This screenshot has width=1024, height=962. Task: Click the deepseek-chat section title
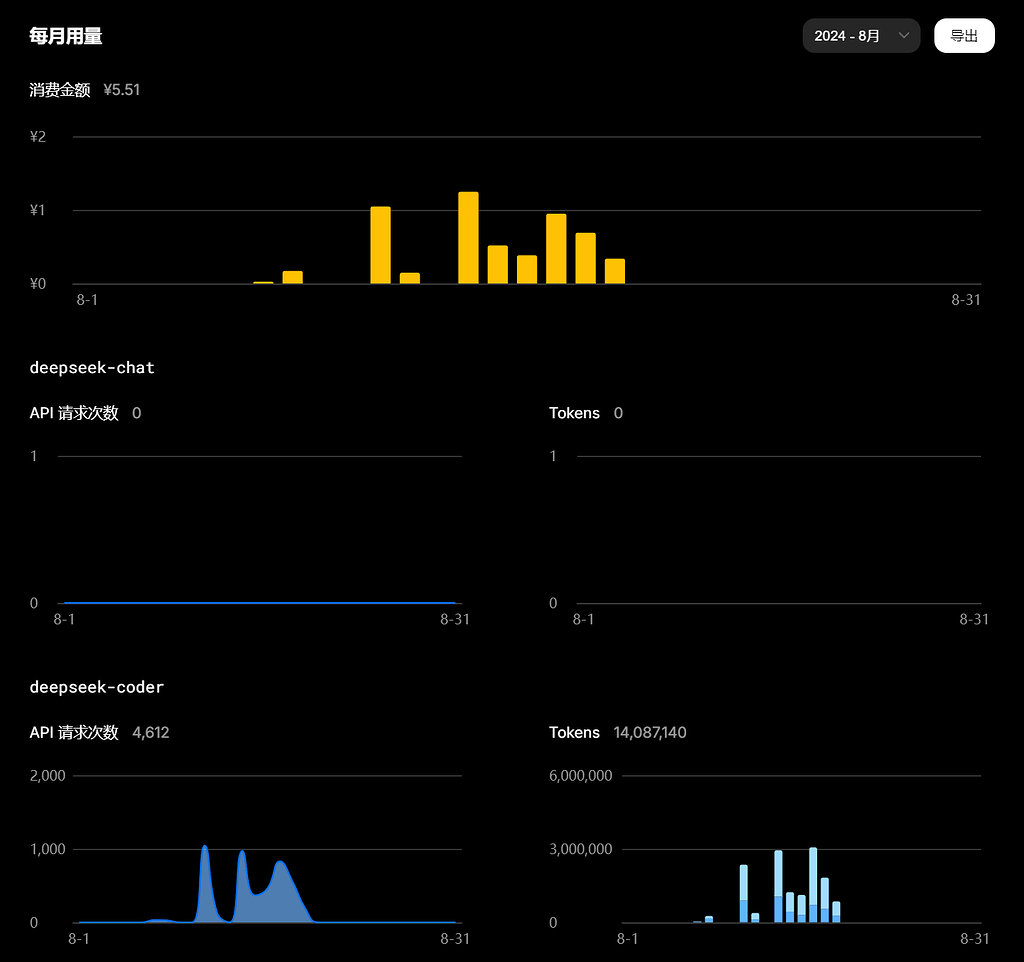[x=92, y=368]
